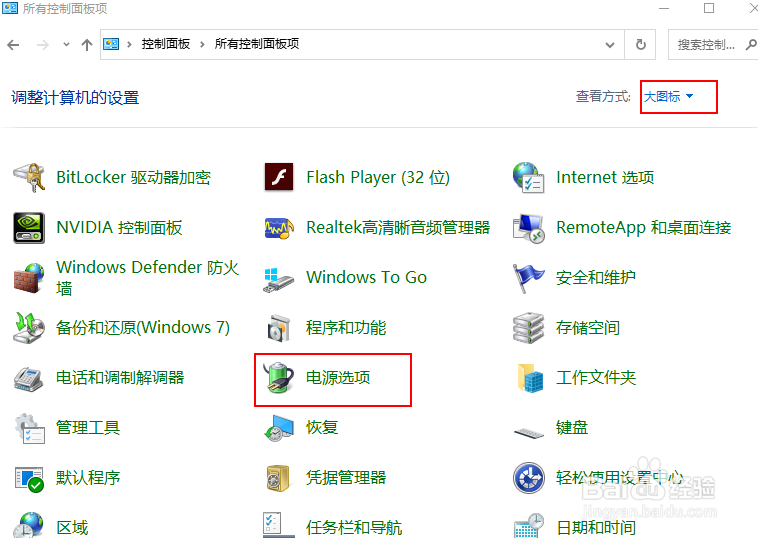Open the Administrative Tools icon
Screen dimensions: 758x538
click(29, 428)
